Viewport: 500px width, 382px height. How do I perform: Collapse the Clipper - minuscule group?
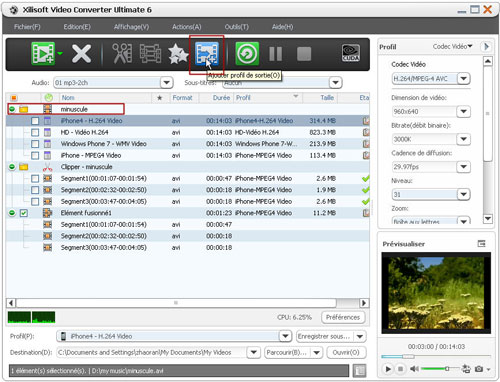click(x=12, y=167)
